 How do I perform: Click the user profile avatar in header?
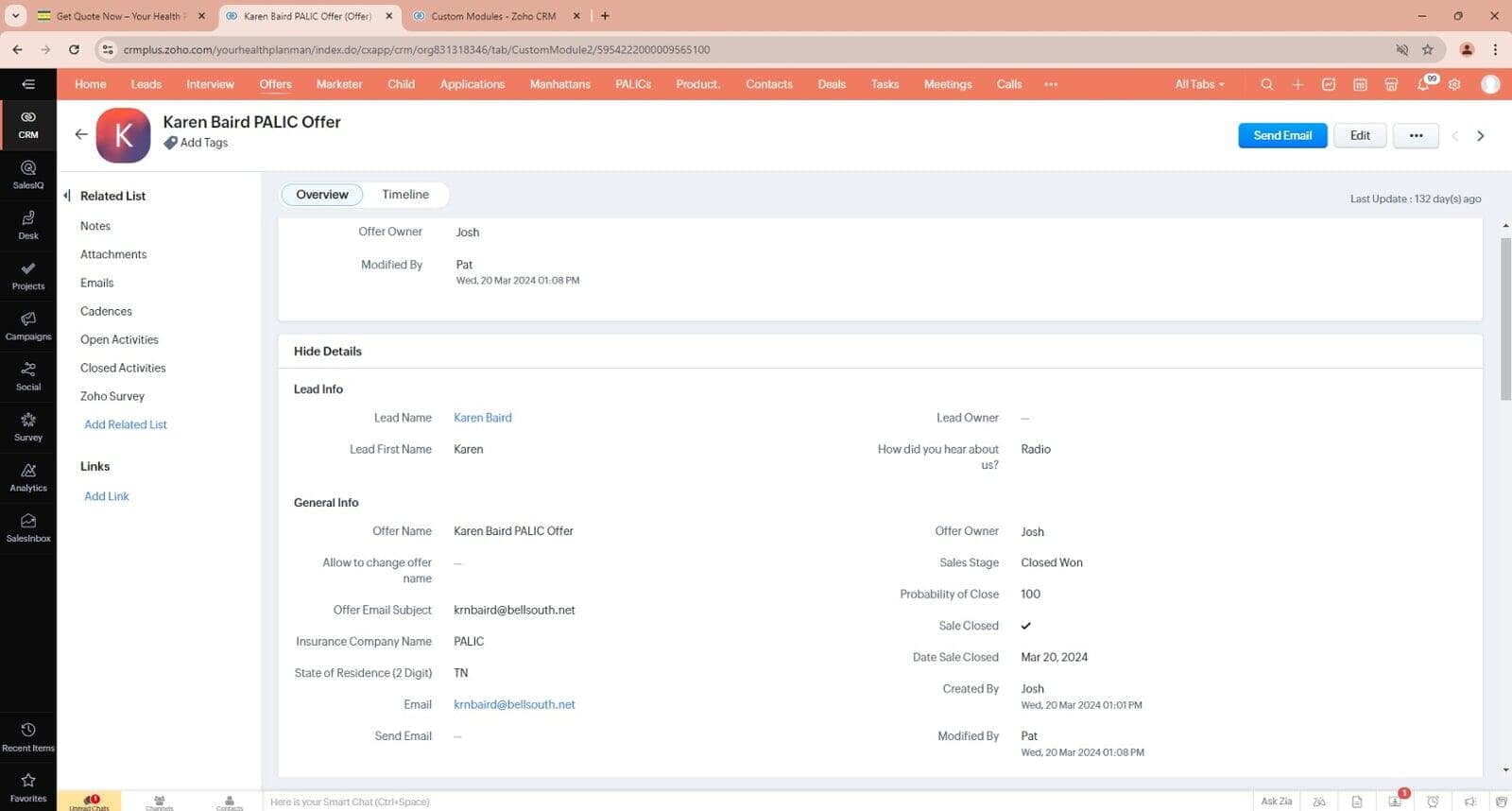click(x=1490, y=84)
